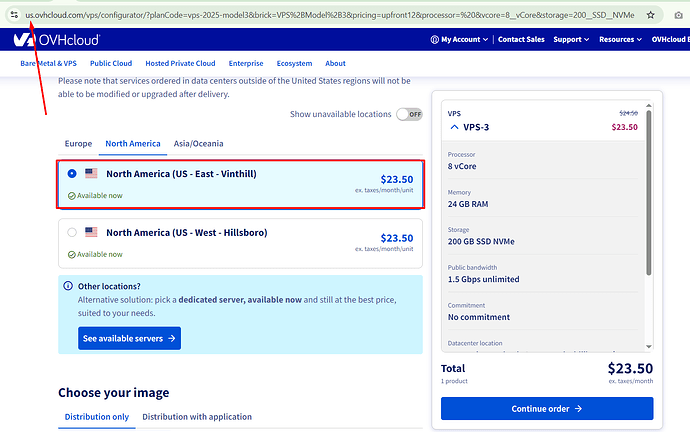
Task: Select the US - West - Hillsboro radio button
Action: point(72,232)
